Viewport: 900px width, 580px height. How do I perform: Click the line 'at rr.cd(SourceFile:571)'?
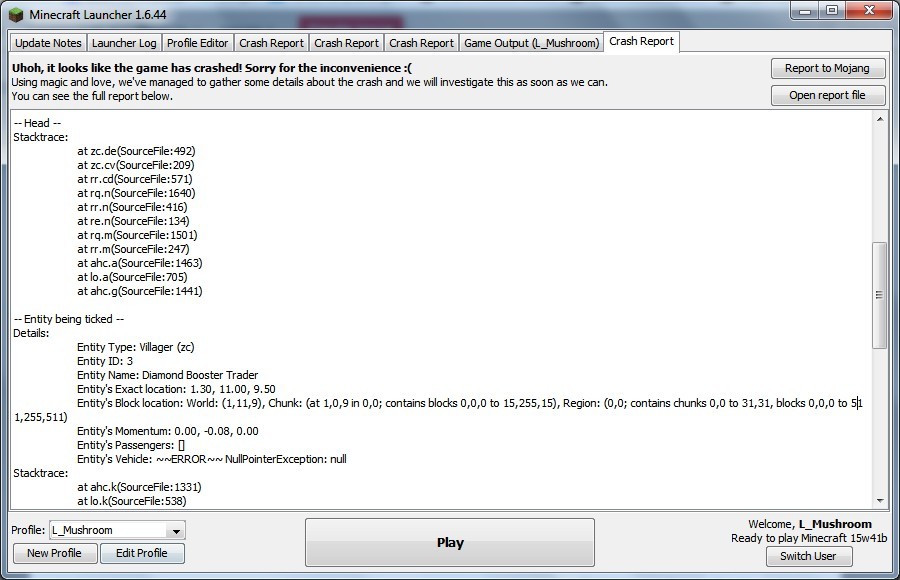click(134, 179)
